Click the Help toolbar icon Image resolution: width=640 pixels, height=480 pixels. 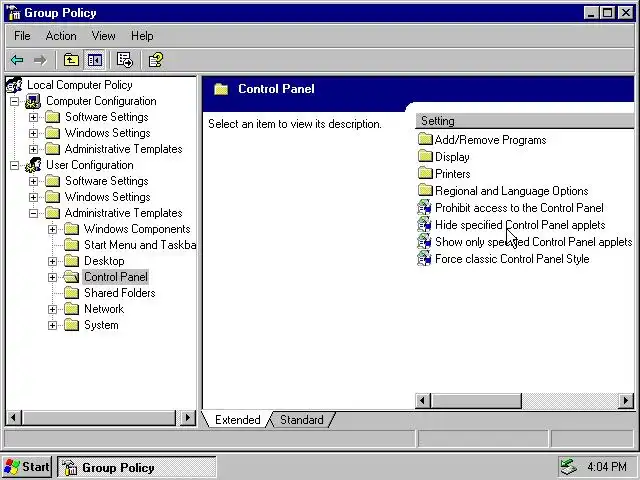pos(156,60)
